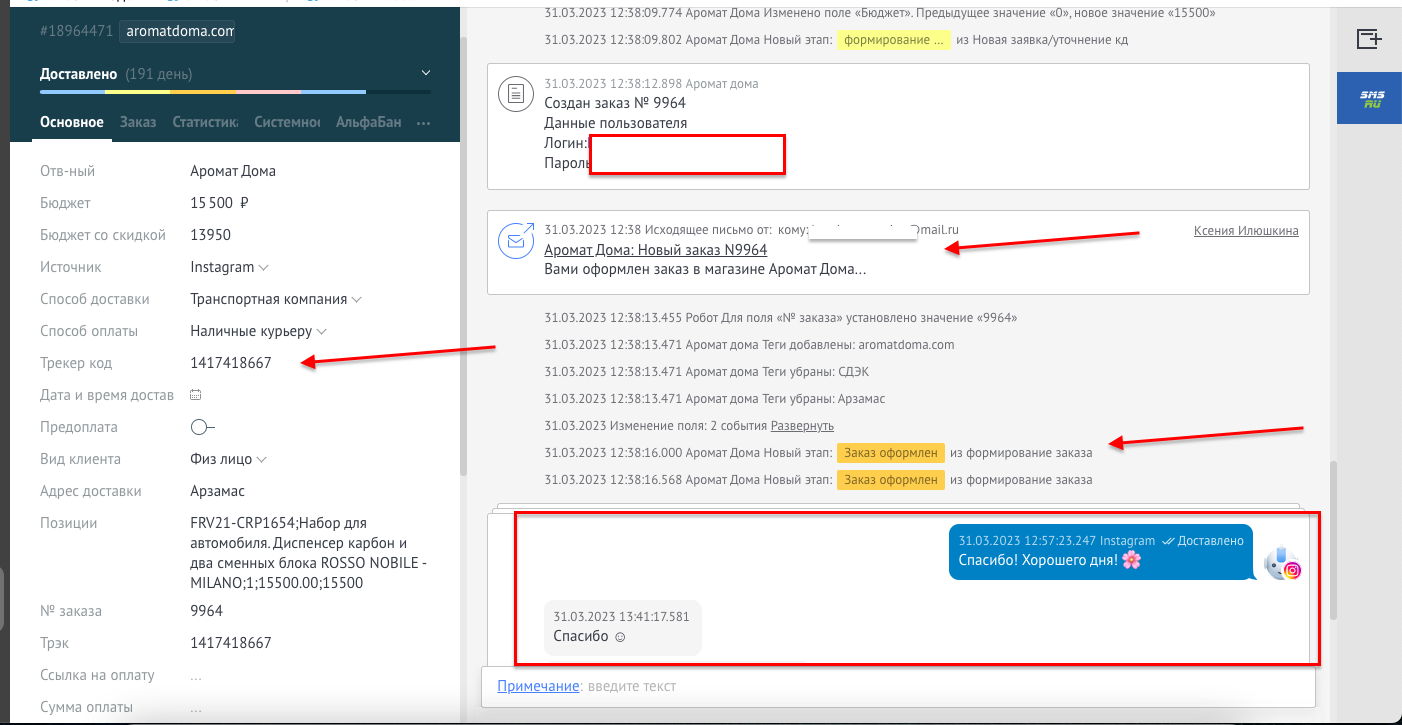
Task: Switch to the Заказ tab
Action: [x=138, y=122]
